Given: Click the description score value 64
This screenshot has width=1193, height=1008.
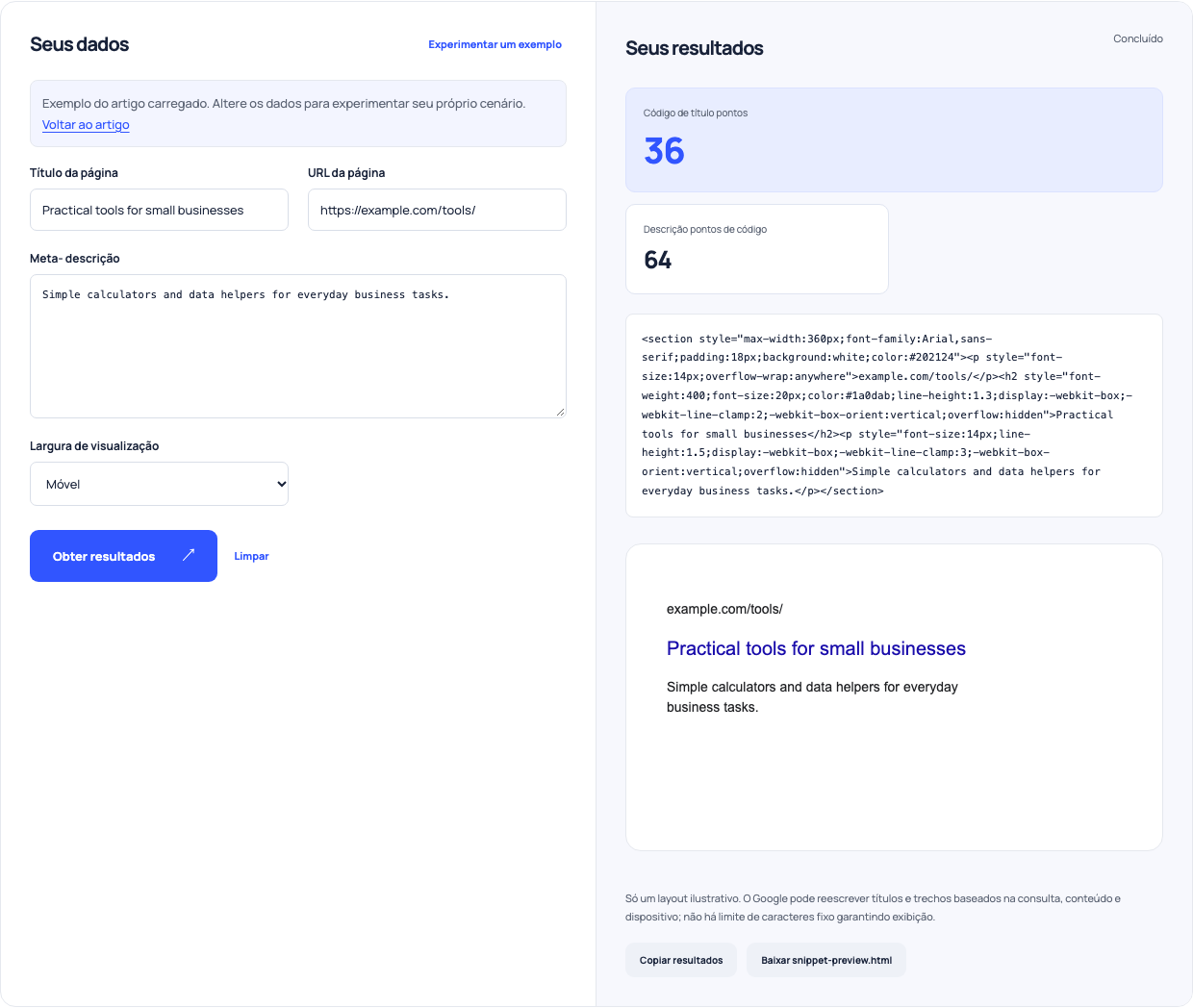Looking at the screenshot, I should 658,260.
